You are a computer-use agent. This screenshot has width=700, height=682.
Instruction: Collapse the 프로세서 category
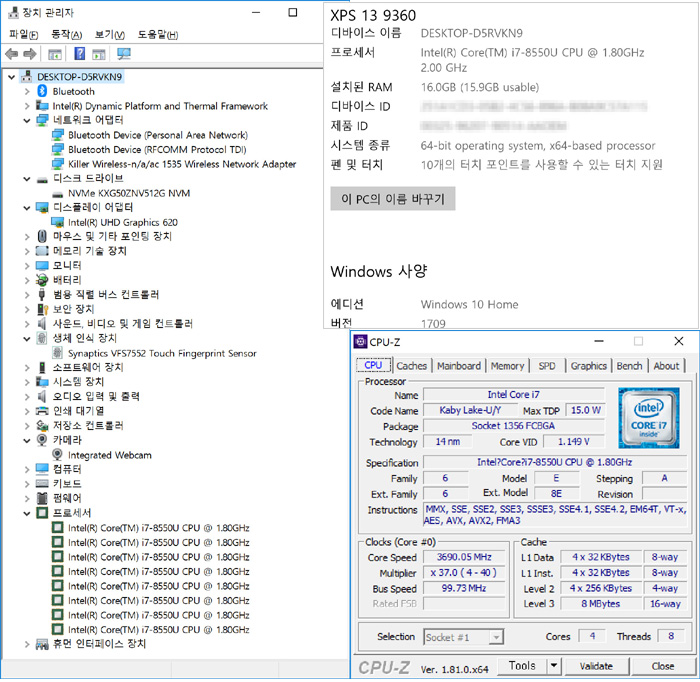point(27,513)
